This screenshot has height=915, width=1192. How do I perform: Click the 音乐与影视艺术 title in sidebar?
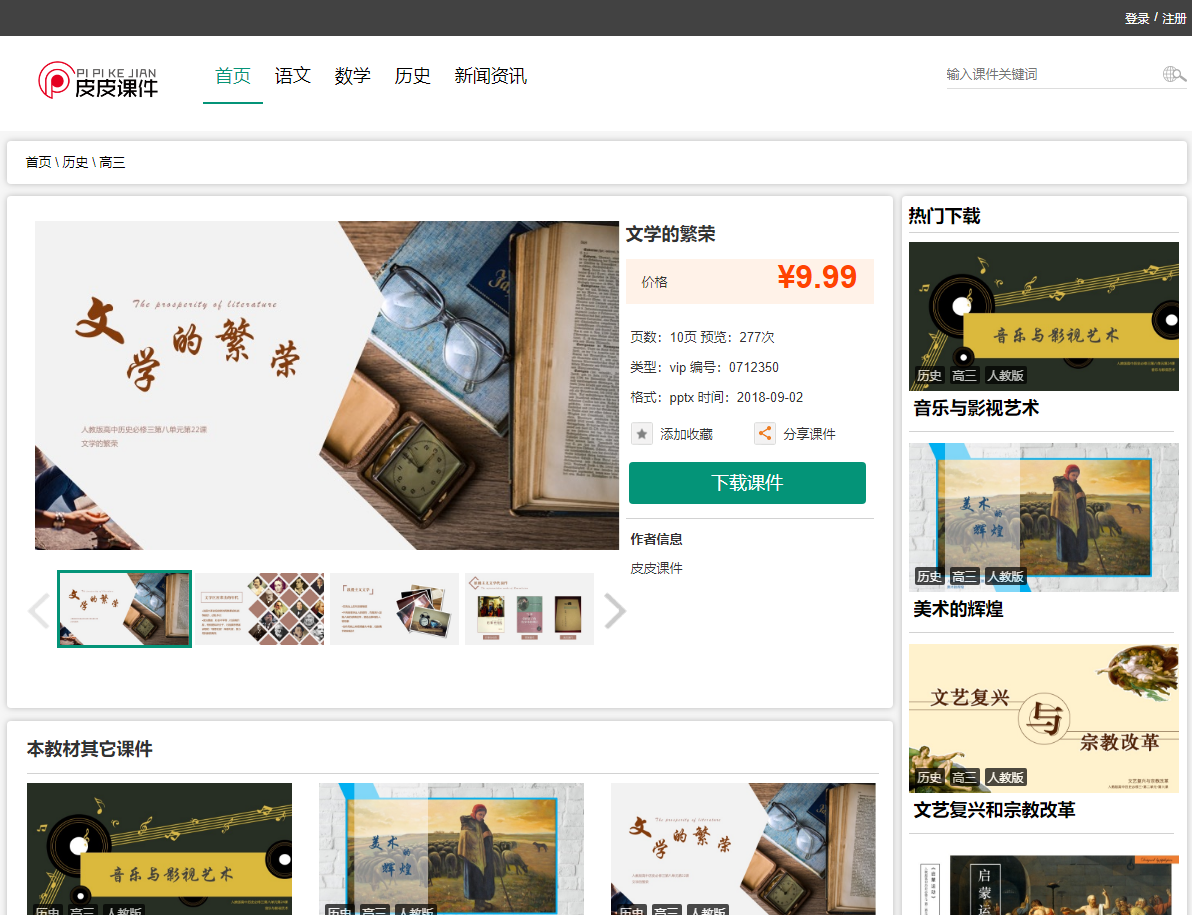[976, 408]
